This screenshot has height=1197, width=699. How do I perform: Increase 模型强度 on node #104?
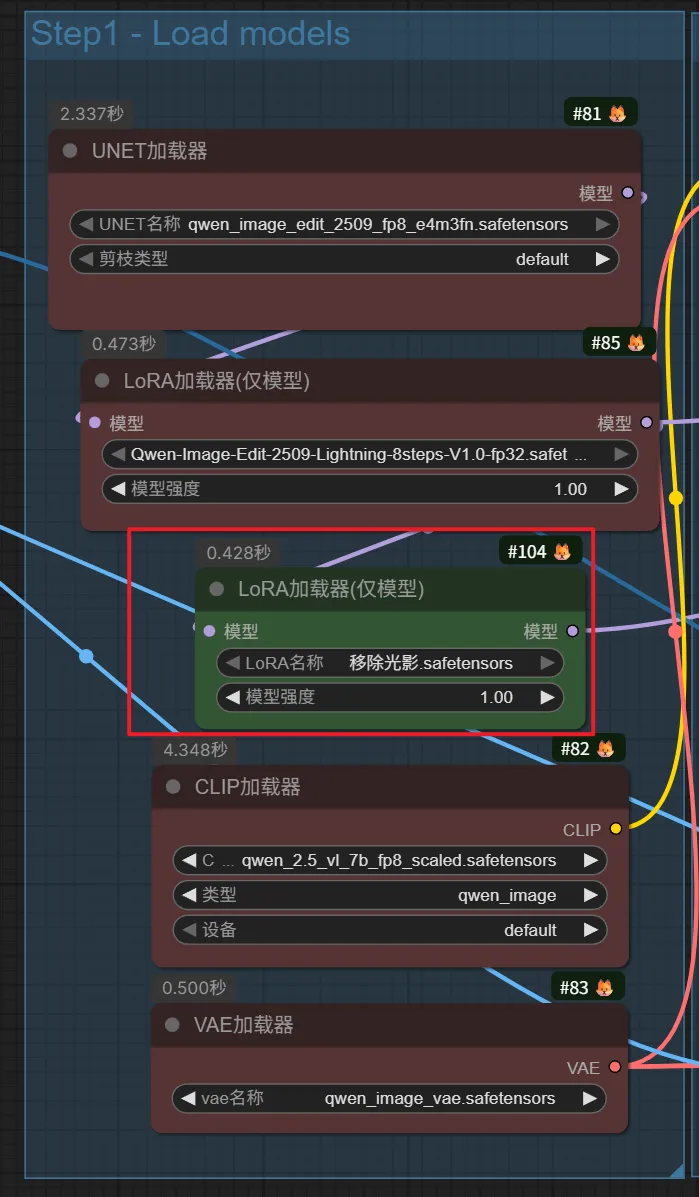pyautogui.click(x=547, y=697)
